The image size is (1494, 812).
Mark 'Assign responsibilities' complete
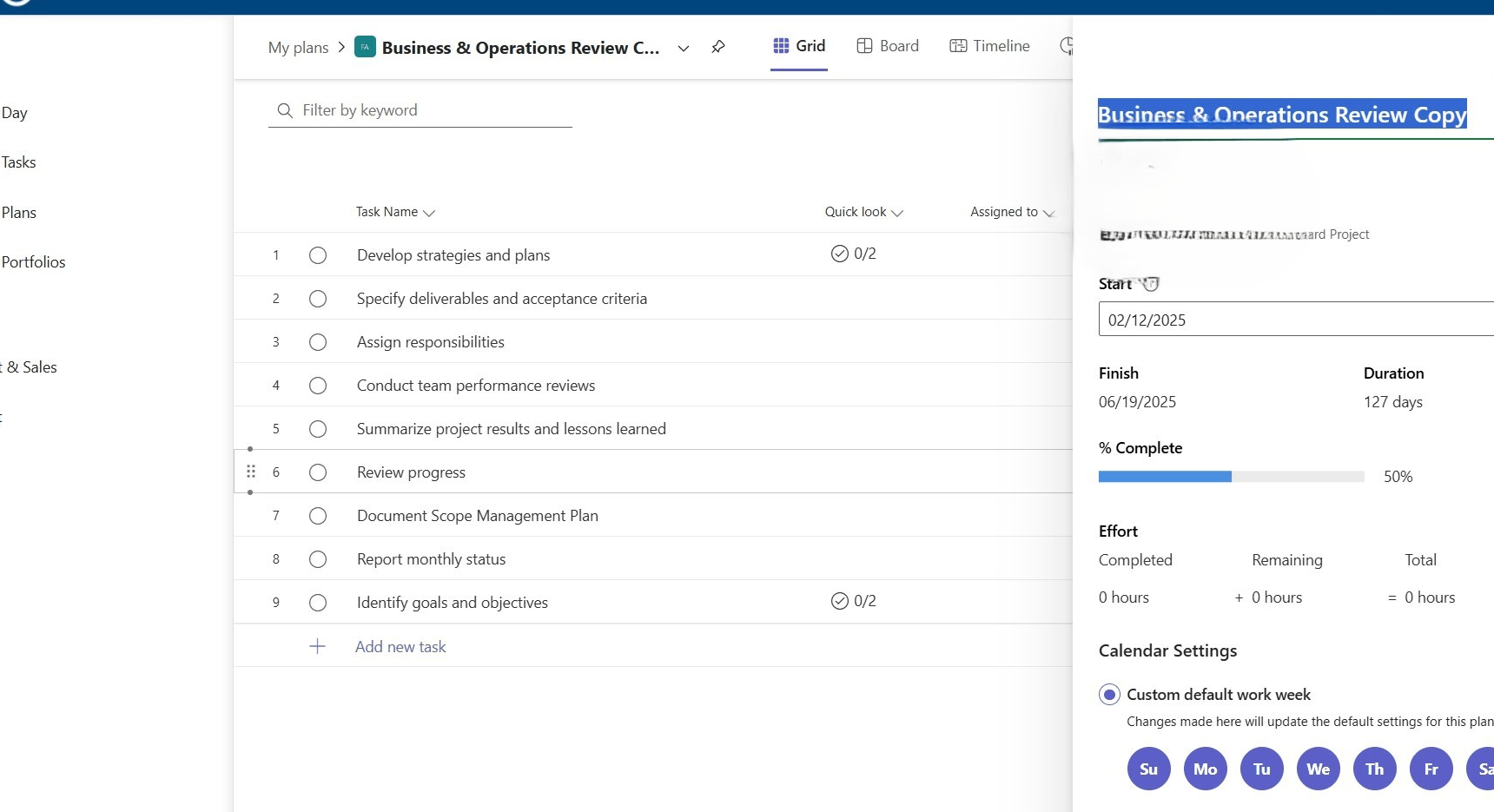318,342
